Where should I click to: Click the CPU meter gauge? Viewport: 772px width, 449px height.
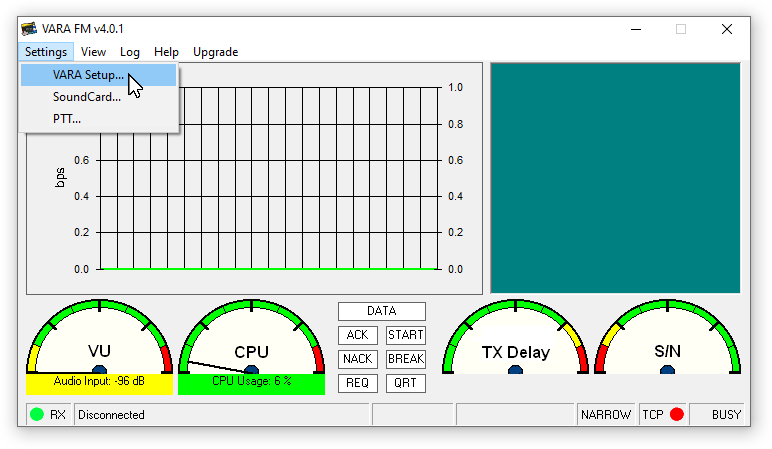point(252,336)
